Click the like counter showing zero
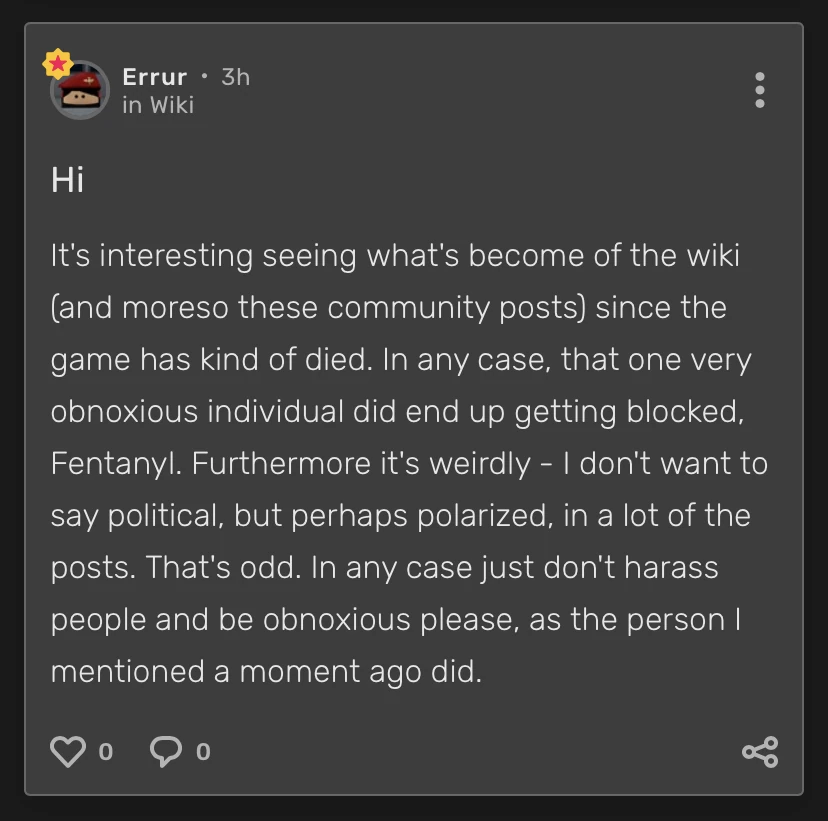828x821 pixels. tap(106, 752)
